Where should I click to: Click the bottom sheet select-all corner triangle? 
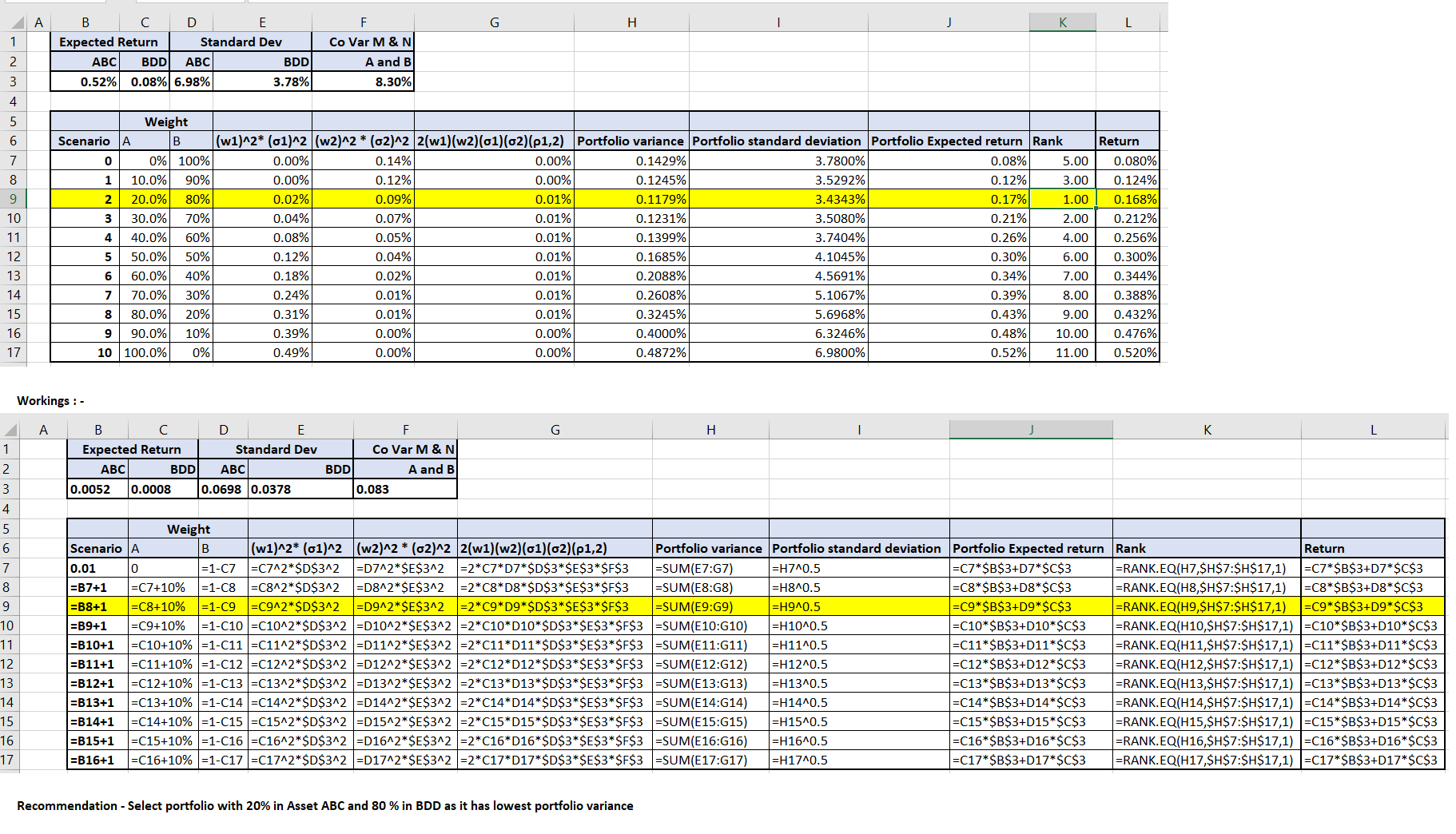pyautogui.click(x=10, y=430)
